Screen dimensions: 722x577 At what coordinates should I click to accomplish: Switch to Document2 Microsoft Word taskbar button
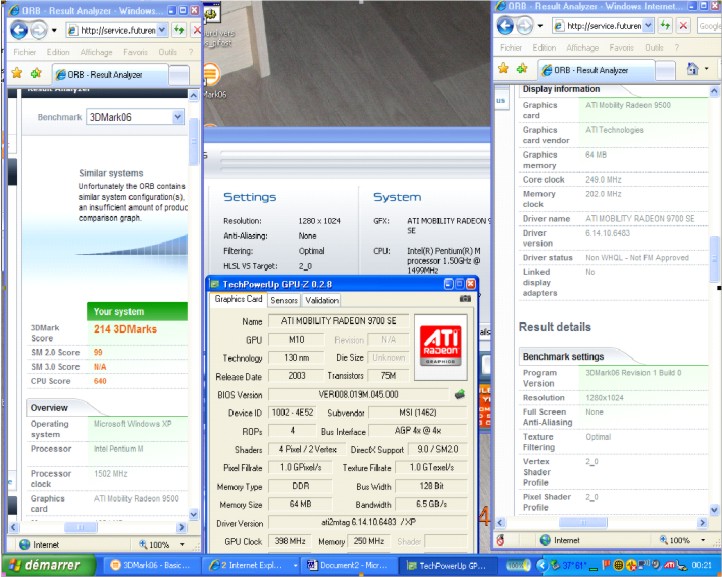point(348,565)
